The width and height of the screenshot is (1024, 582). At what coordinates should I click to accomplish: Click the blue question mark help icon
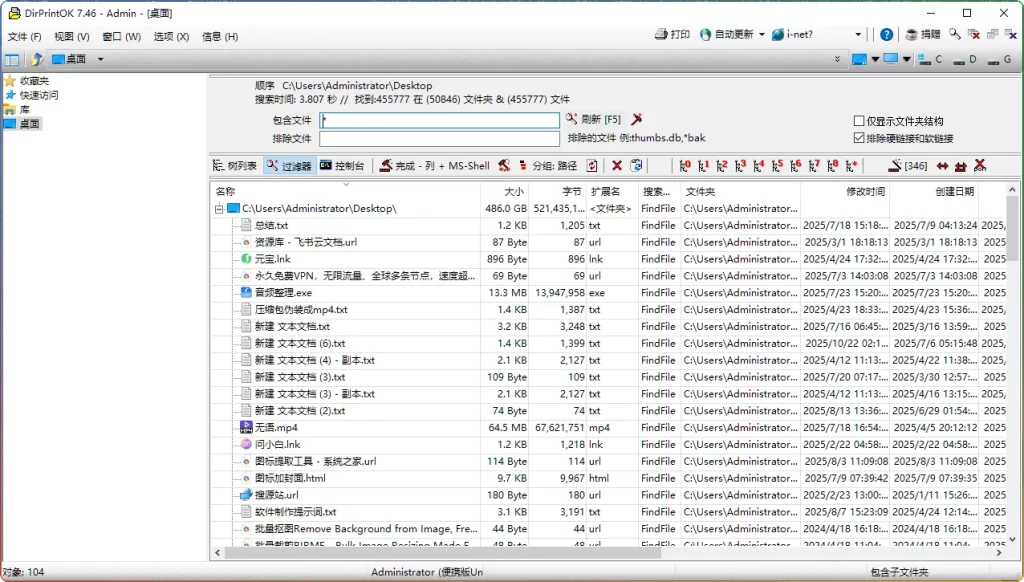click(886, 34)
